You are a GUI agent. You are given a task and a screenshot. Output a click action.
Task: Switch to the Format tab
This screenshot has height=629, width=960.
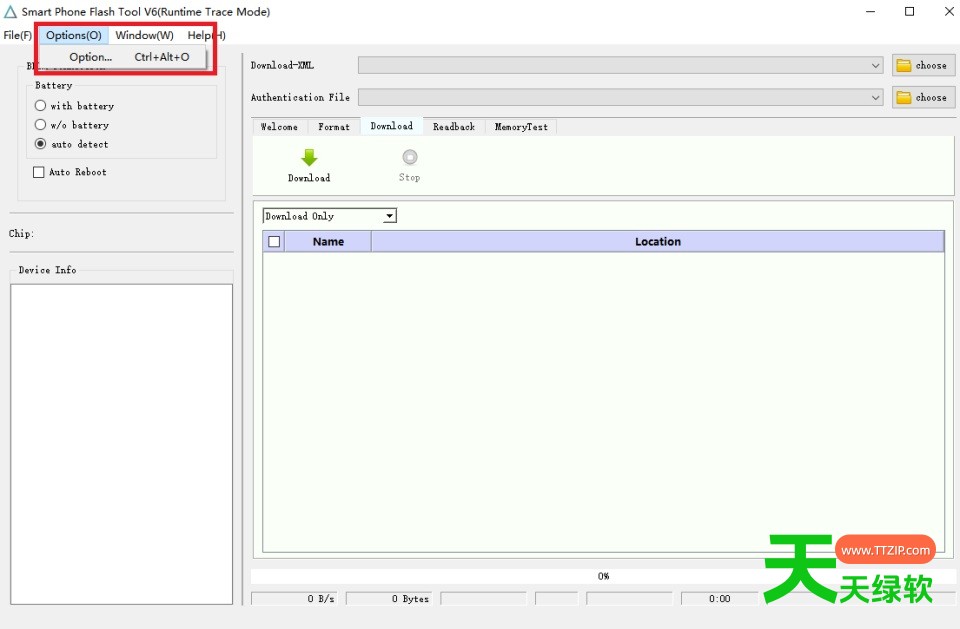pyautogui.click(x=334, y=127)
